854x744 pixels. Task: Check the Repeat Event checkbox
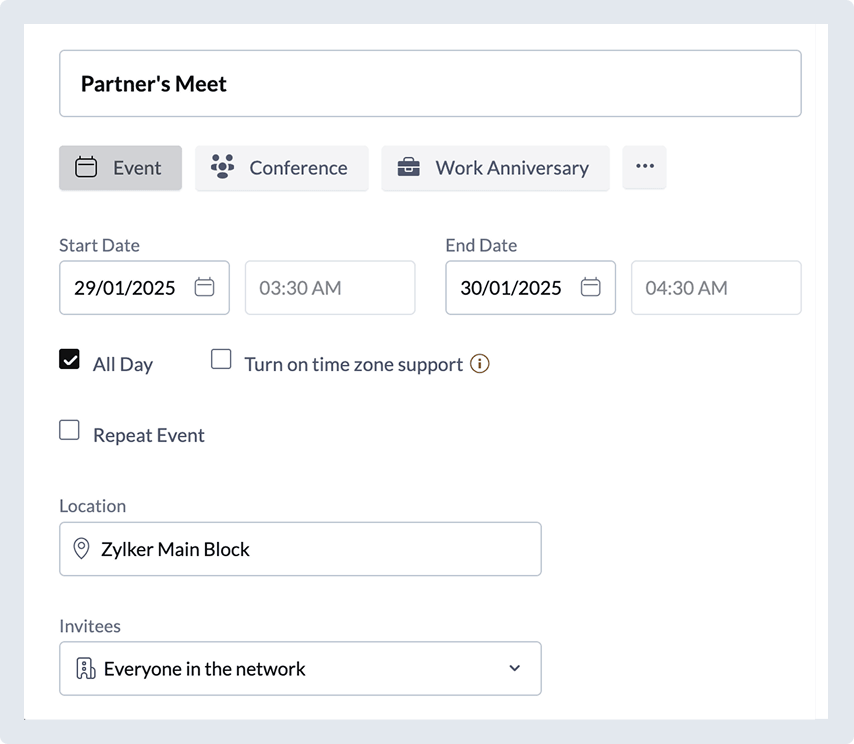[69, 431]
